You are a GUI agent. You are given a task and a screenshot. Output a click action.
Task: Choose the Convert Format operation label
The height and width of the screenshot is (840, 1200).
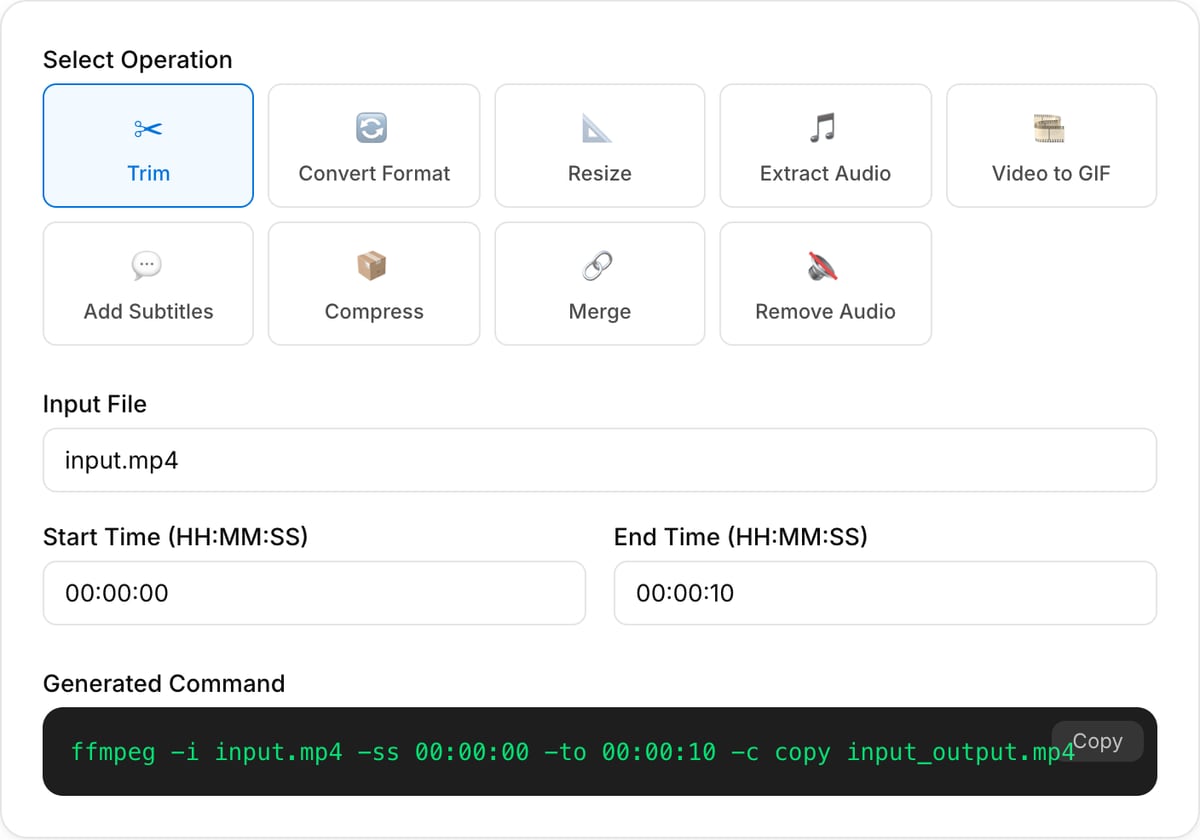[374, 173]
